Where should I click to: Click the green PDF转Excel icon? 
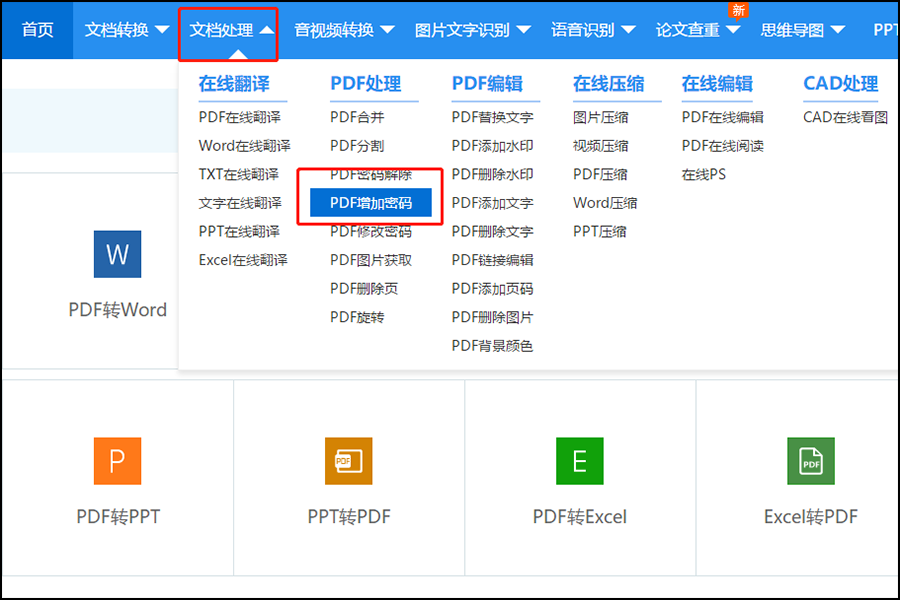(580, 461)
